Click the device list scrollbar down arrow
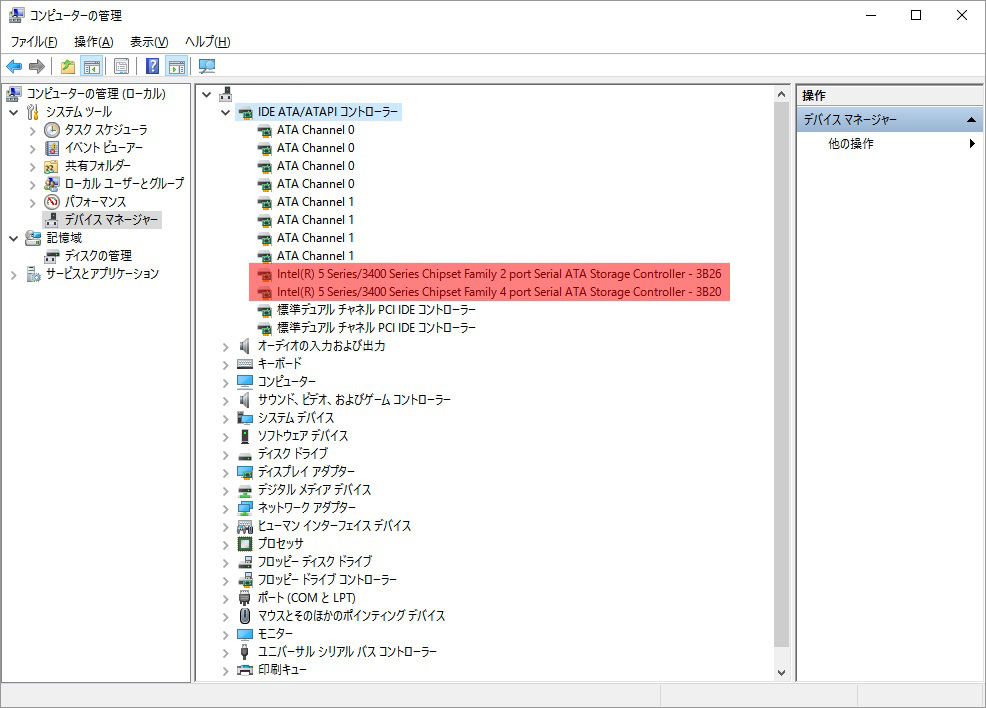This screenshot has width=986, height=708. tap(781, 672)
